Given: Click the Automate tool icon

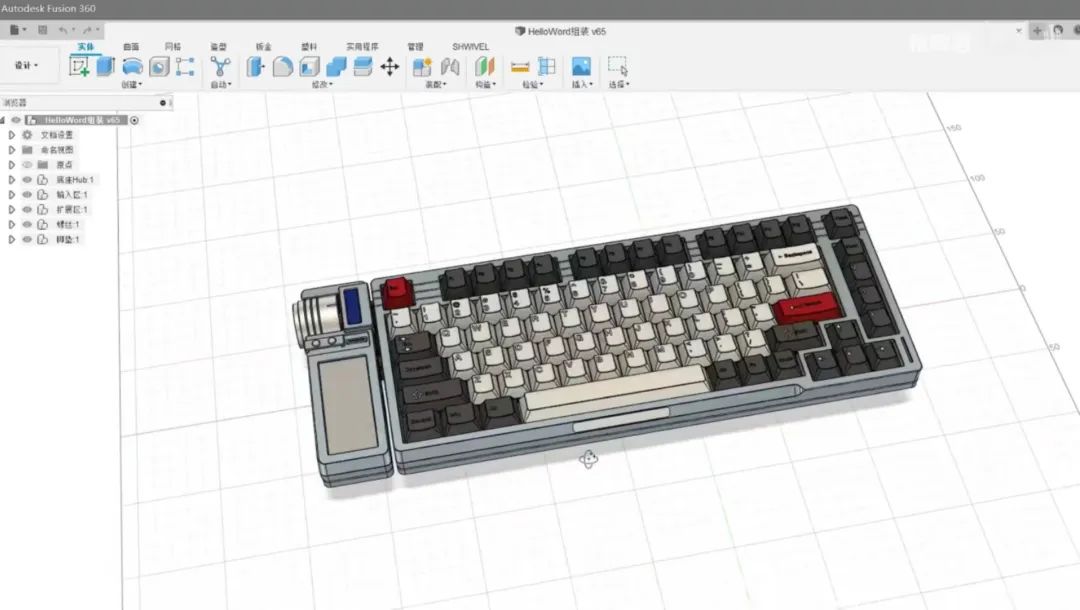Looking at the screenshot, I should coord(220,67).
